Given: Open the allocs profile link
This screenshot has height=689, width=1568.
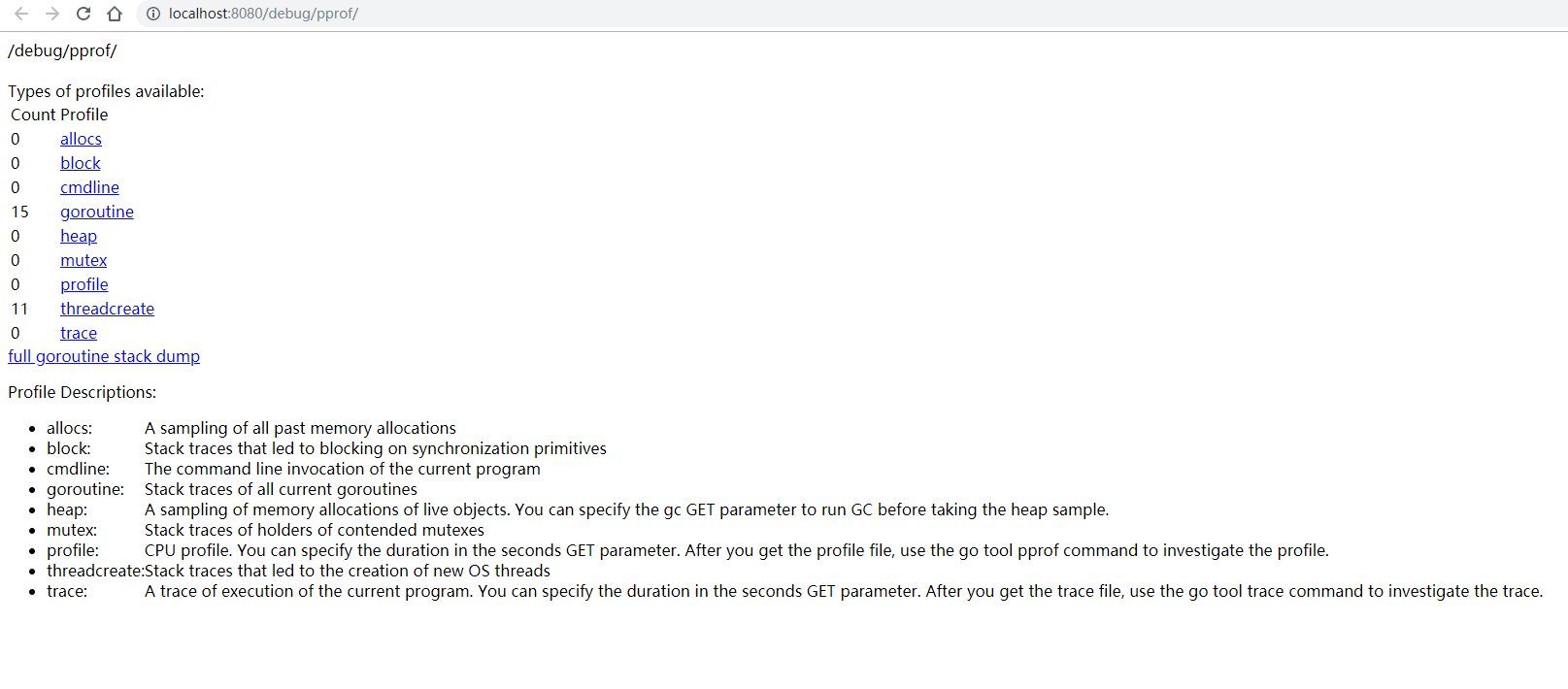Looking at the screenshot, I should pyautogui.click(x=81, y=139).
